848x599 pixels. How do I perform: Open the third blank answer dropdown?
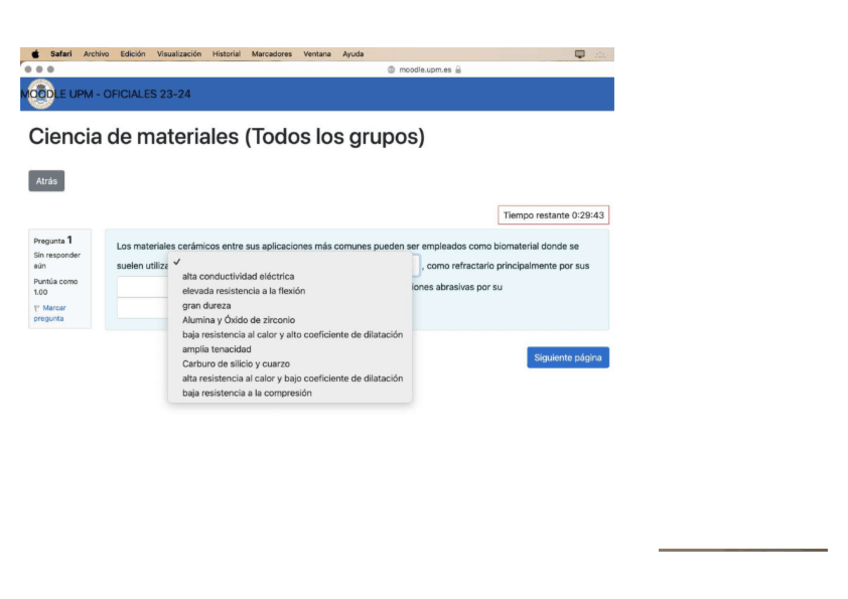[x=143, y=308]
